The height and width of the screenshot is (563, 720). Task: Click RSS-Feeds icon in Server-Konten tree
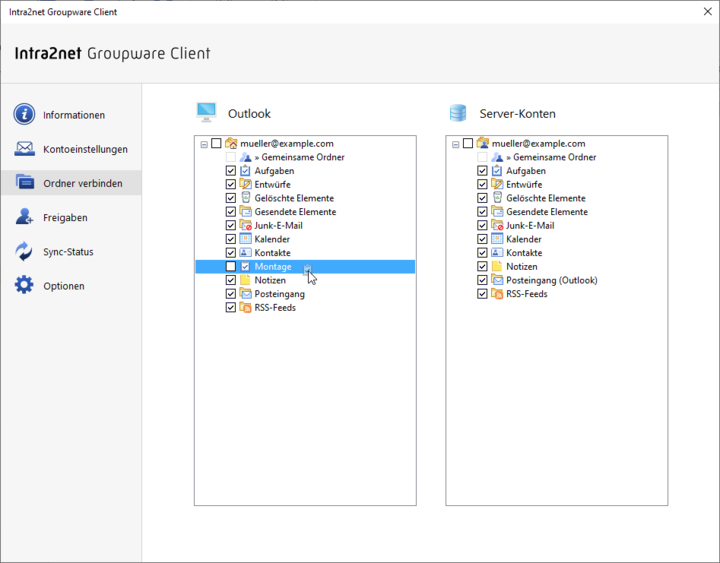497,294
